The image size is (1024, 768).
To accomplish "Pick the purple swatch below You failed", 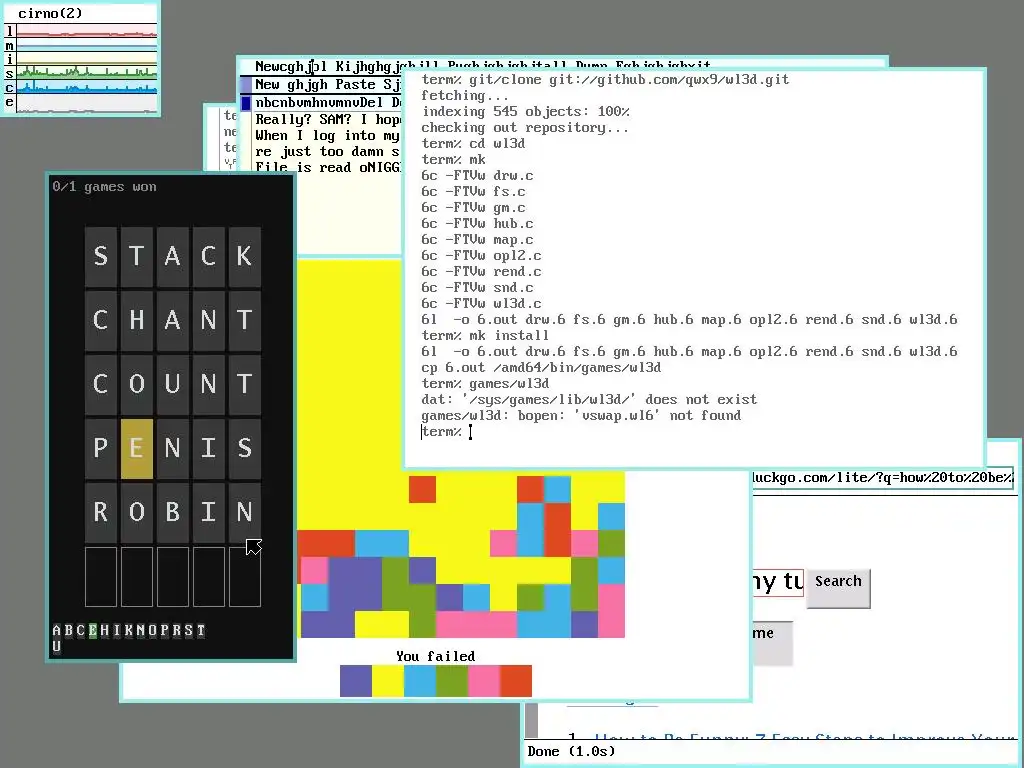I will 356,681.
